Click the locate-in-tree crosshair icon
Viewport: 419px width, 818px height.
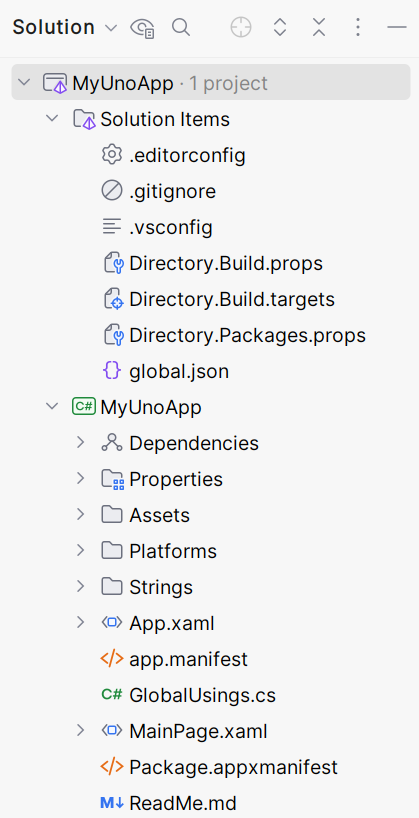[241, 27]
